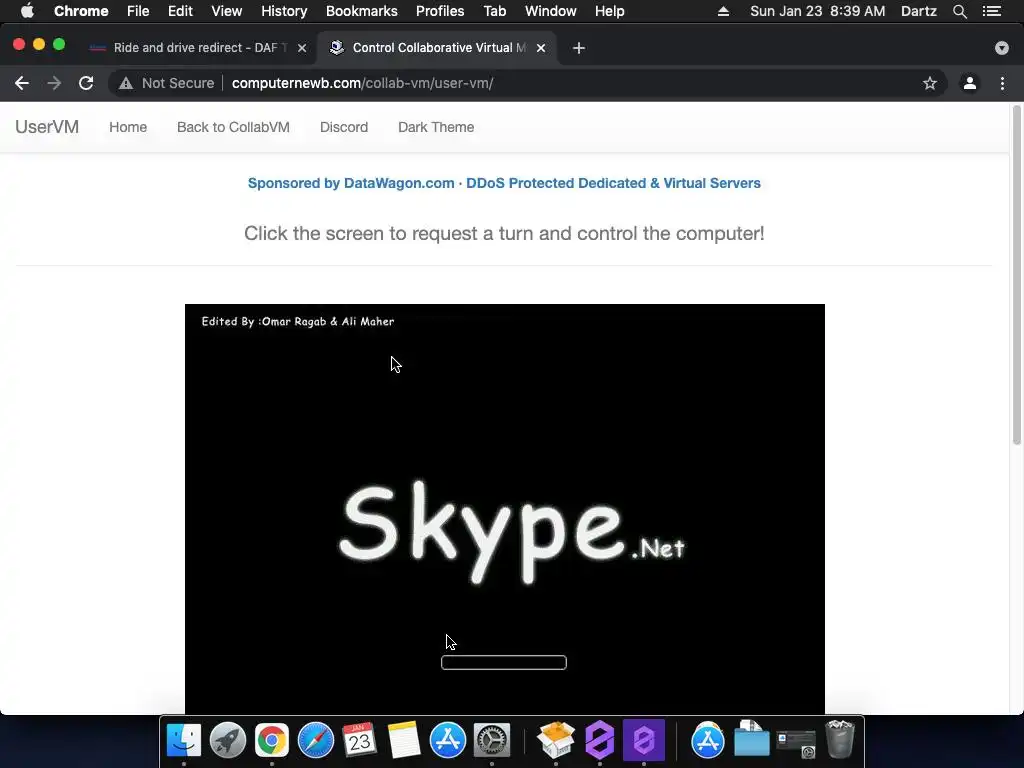Open Safari compass icon in dock
The height and width of the screenshot is (768, 1024).
click(x=315, y=740)
